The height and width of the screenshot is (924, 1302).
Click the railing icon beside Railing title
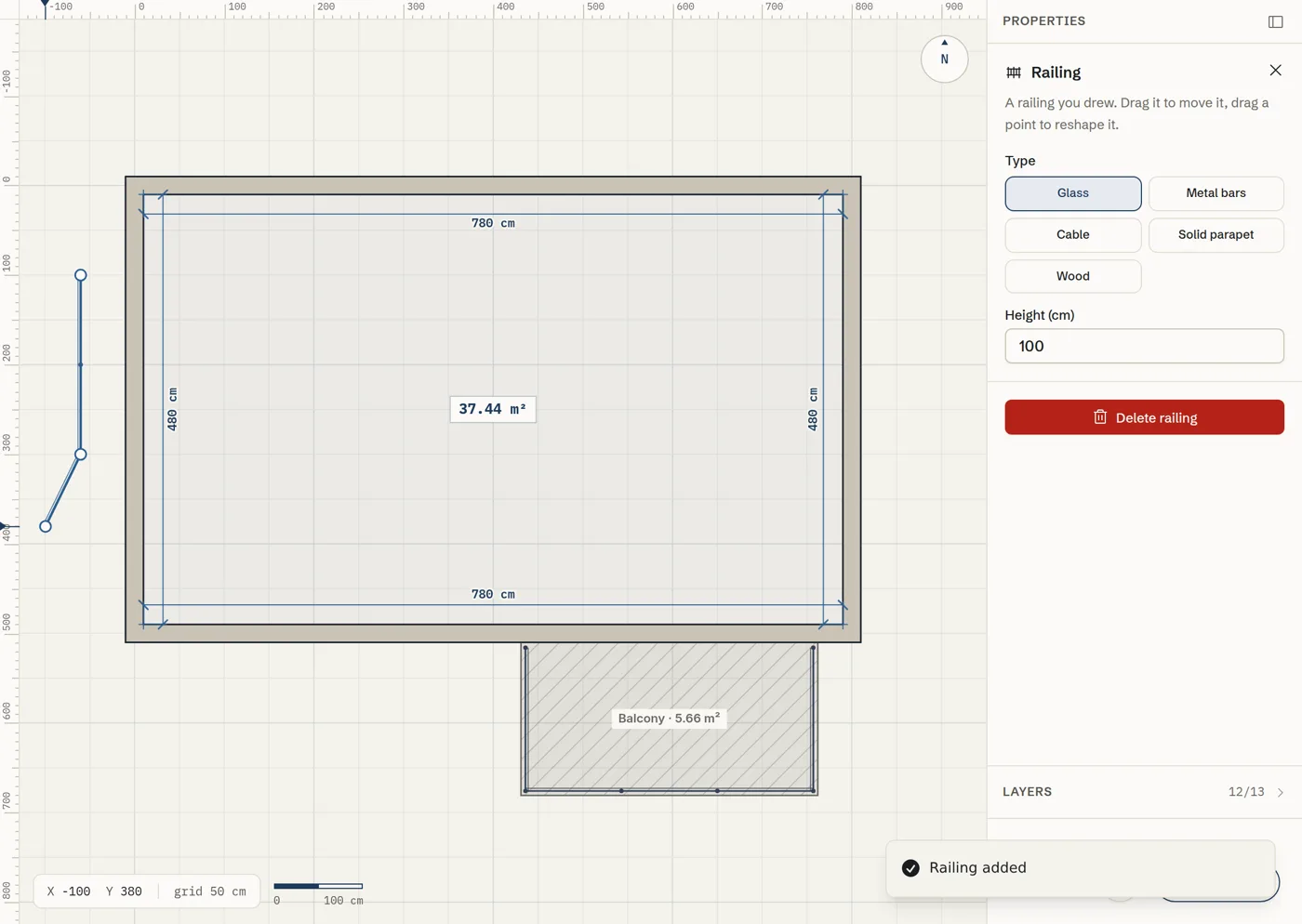coord(1014,73)
